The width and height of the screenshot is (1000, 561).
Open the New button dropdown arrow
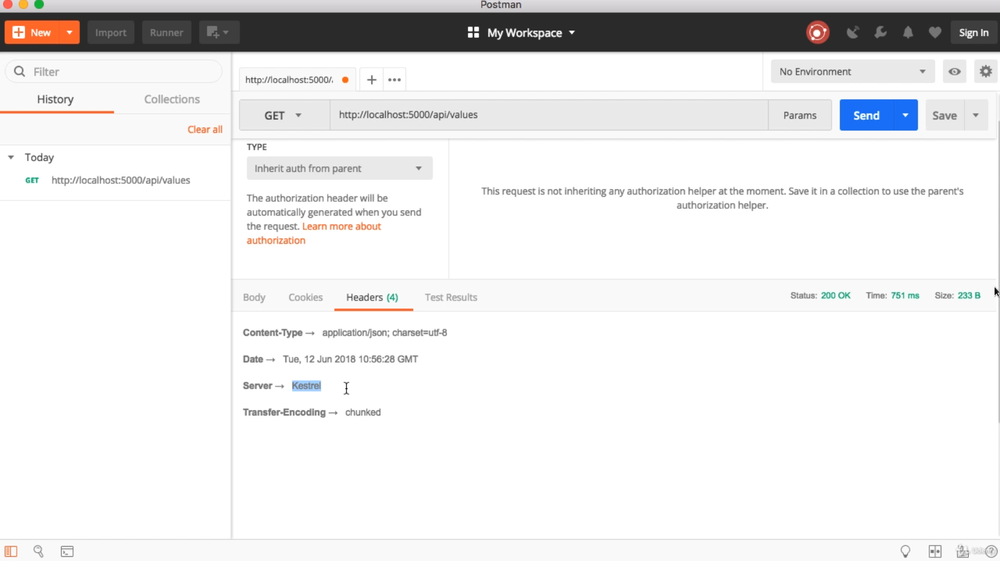pyautogui.click(x=70, y=33)
